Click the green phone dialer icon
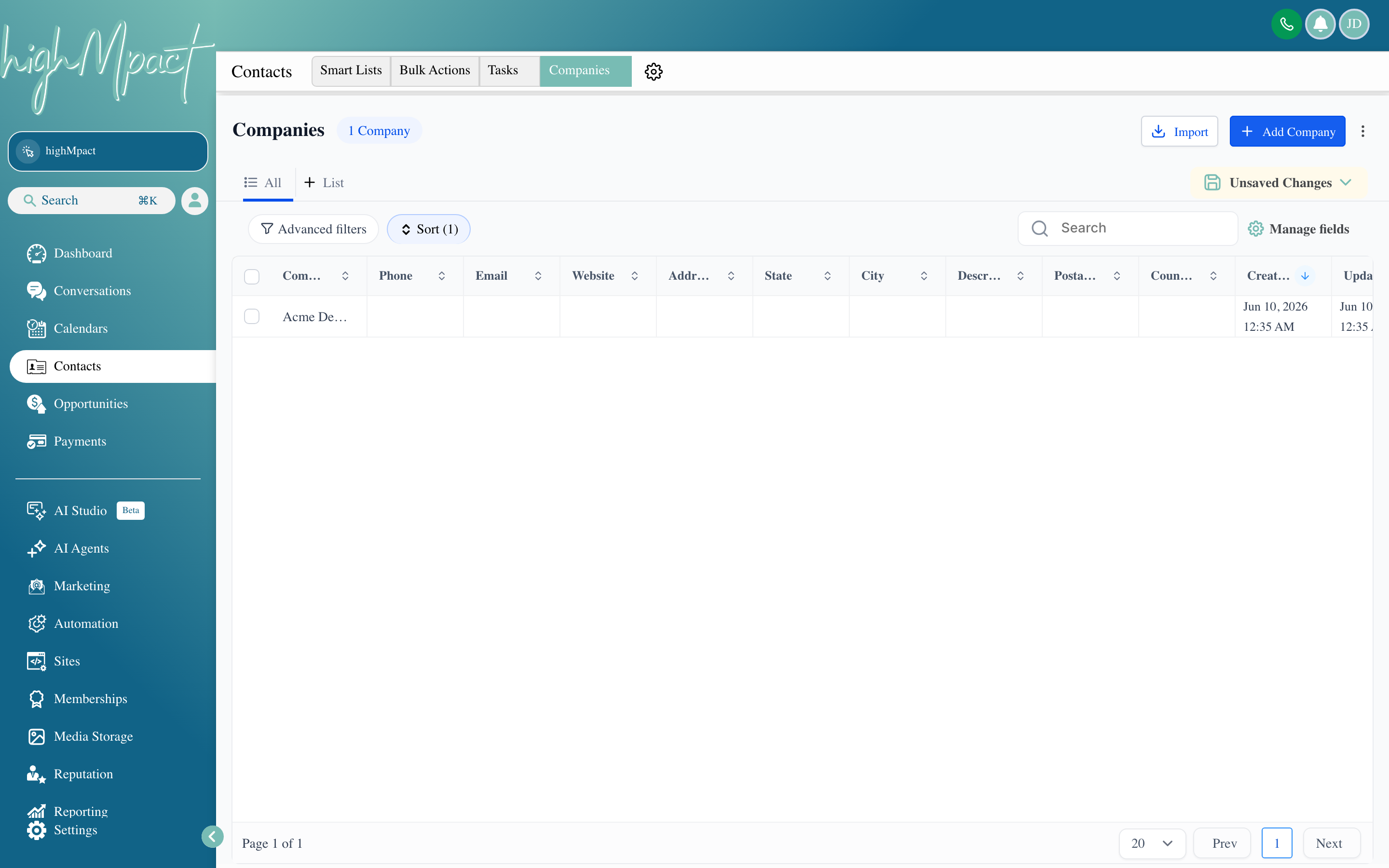Image resolution: width=1389 pixels, height=868 pixels. (x=1286, y=24)
